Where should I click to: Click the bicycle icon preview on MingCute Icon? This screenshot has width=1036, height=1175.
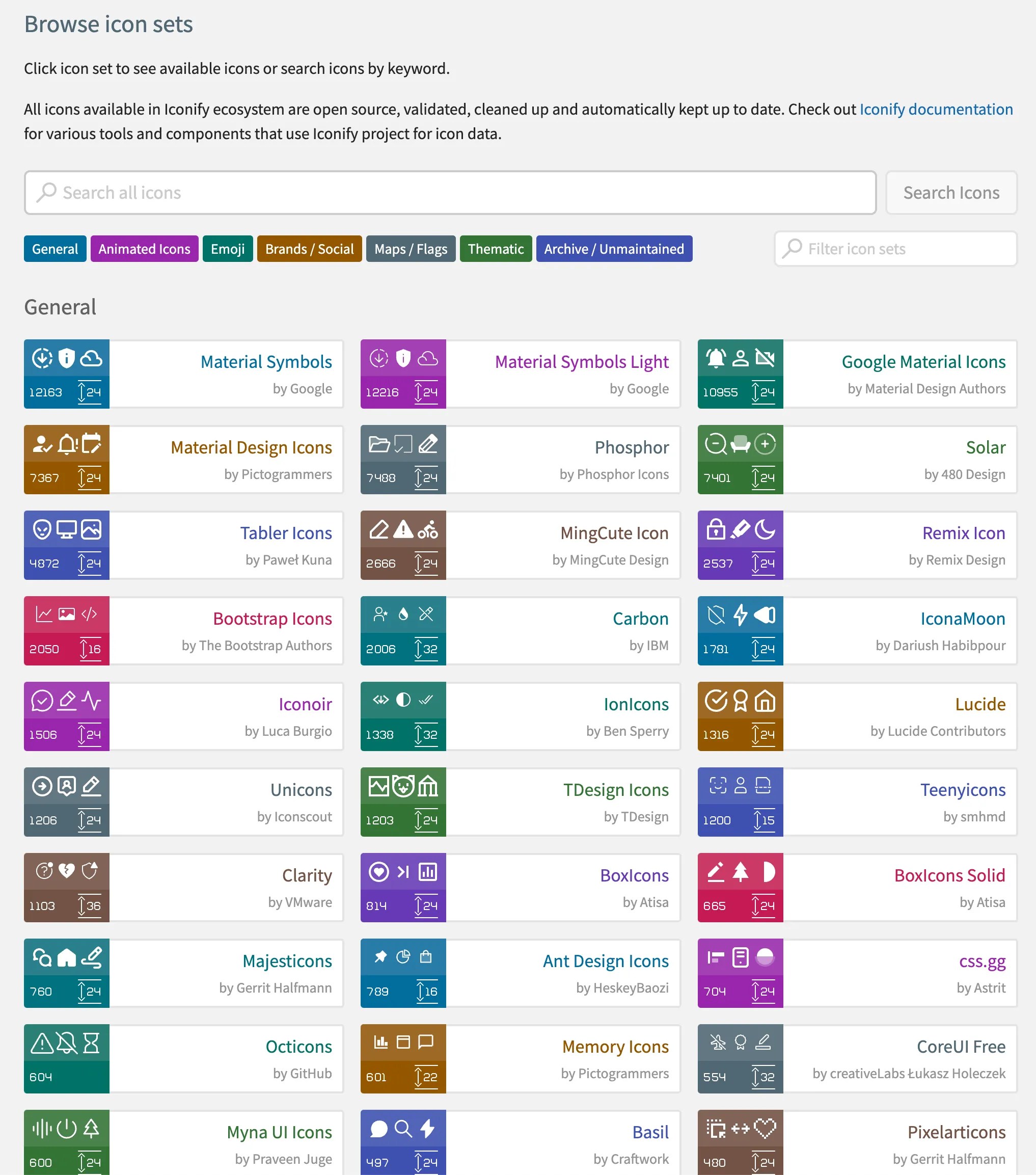tap(427, 530)
